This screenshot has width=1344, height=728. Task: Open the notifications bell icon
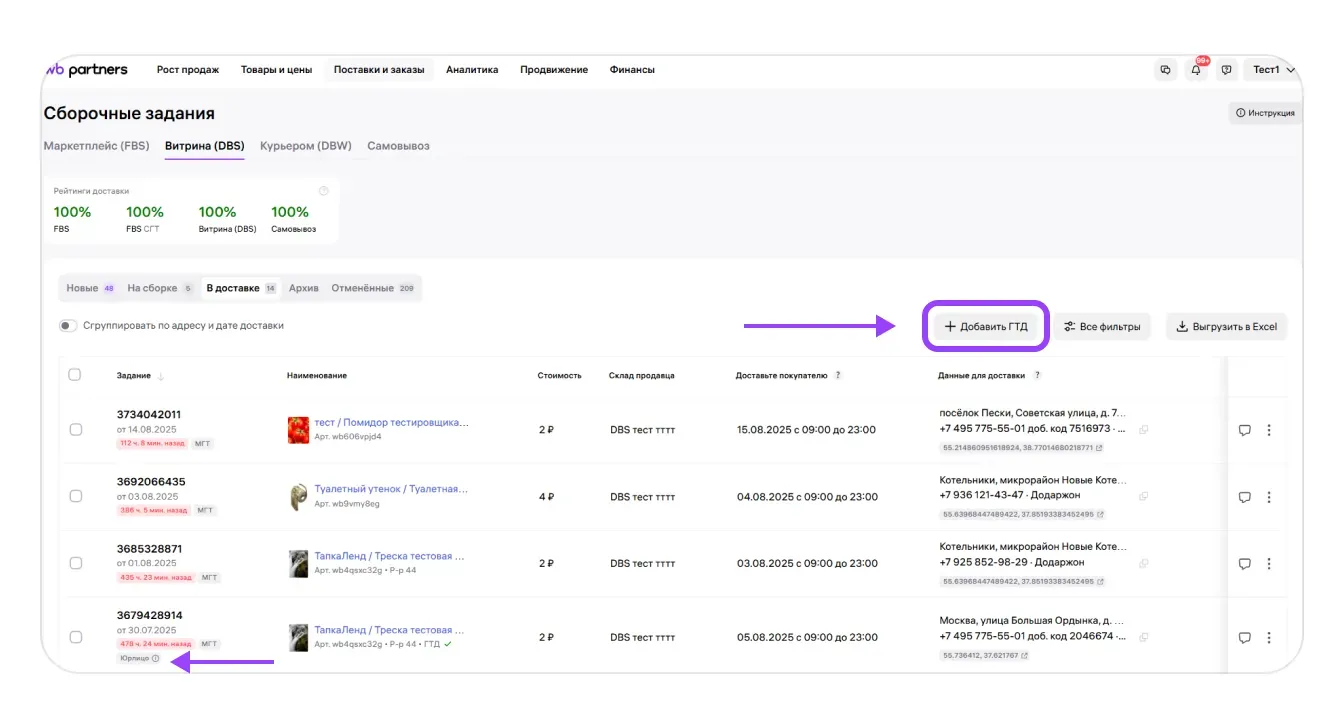tap(1196, 70)
